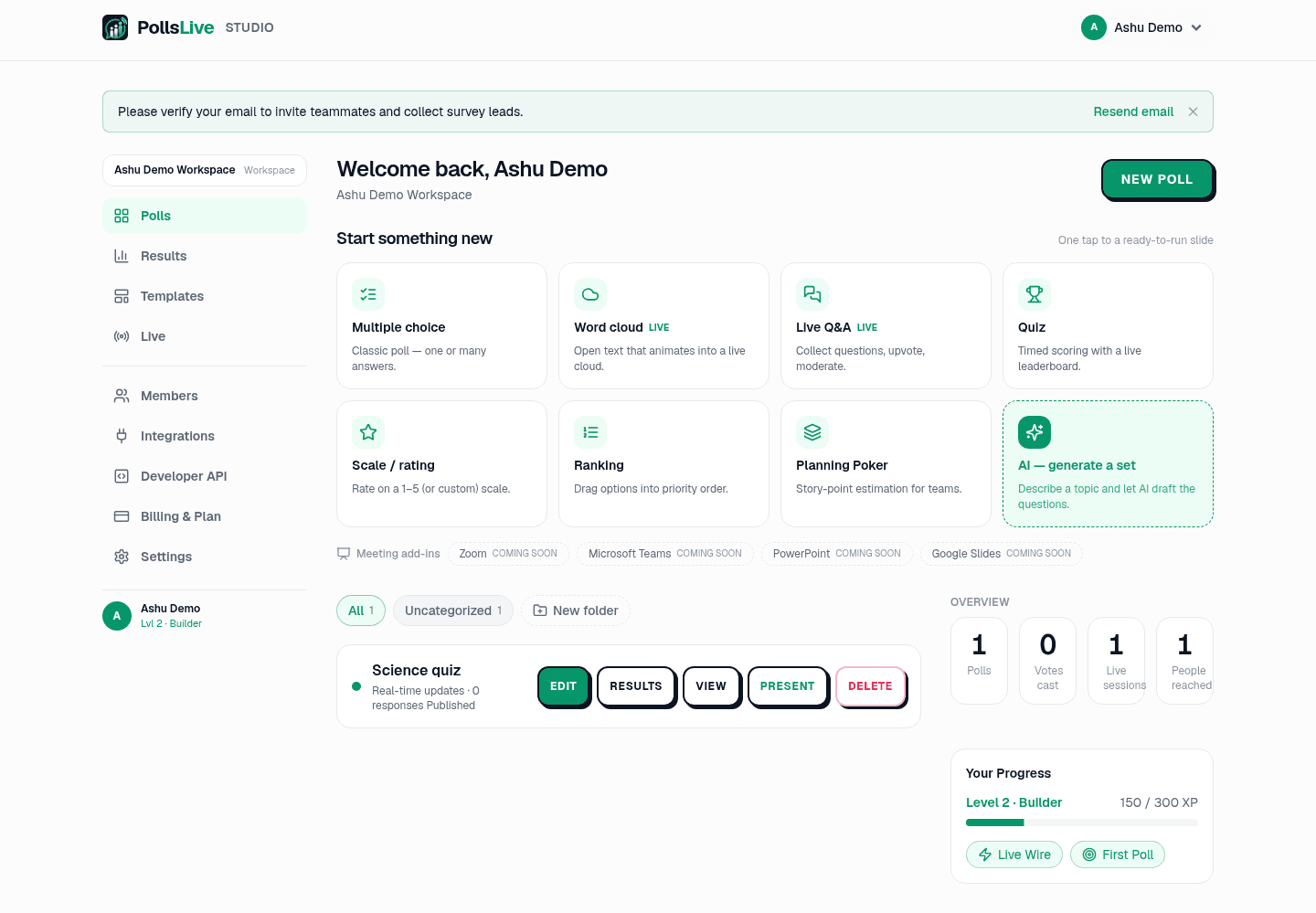Open Members in the sidebar
Screen dimensions: 1316x913
click(x=205, y=396)
